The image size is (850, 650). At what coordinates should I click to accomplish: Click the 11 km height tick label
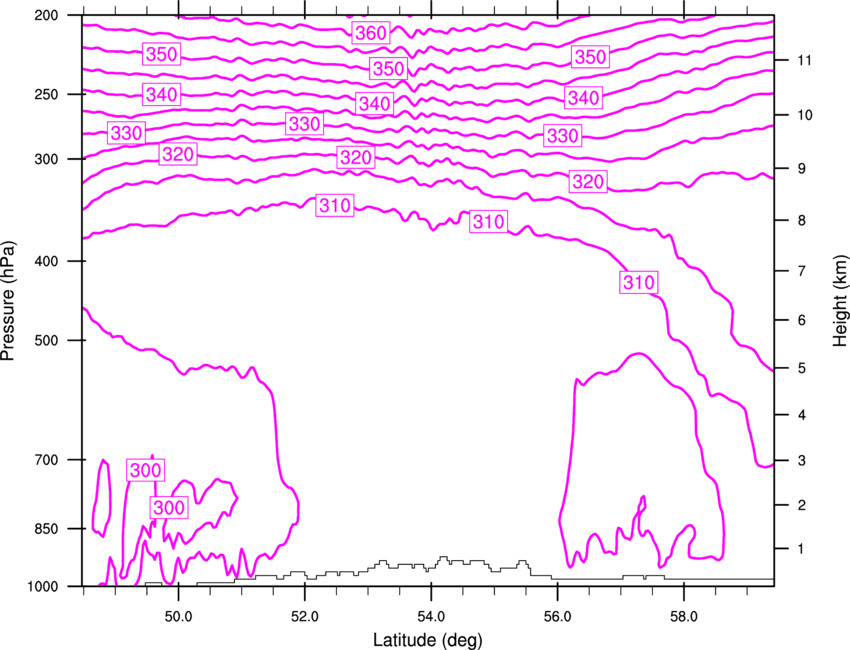tap(805, 60)
